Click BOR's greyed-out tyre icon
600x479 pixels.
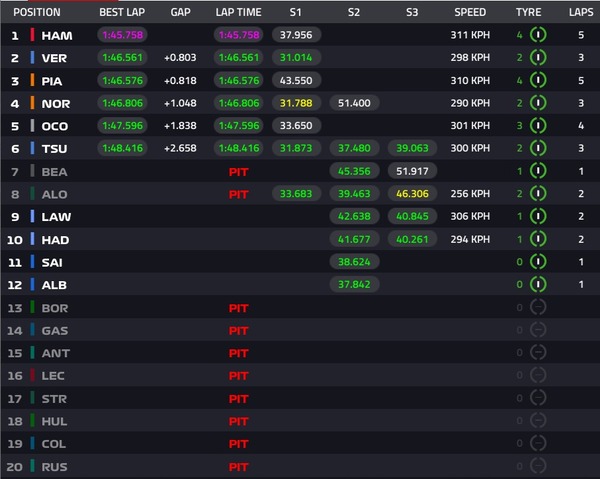538,307
